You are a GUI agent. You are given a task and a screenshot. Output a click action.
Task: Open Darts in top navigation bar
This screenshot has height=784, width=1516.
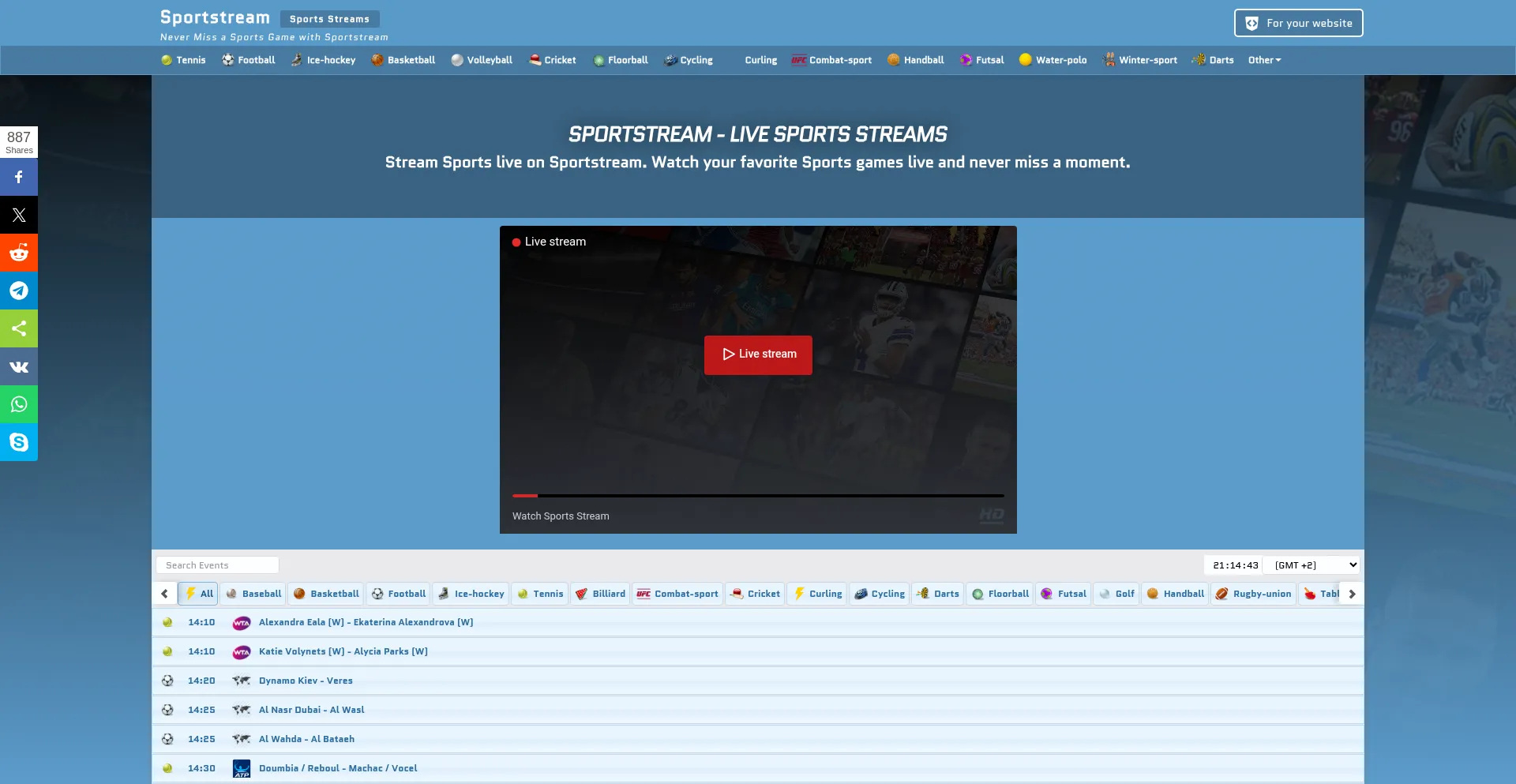(x=1214, y=60)
